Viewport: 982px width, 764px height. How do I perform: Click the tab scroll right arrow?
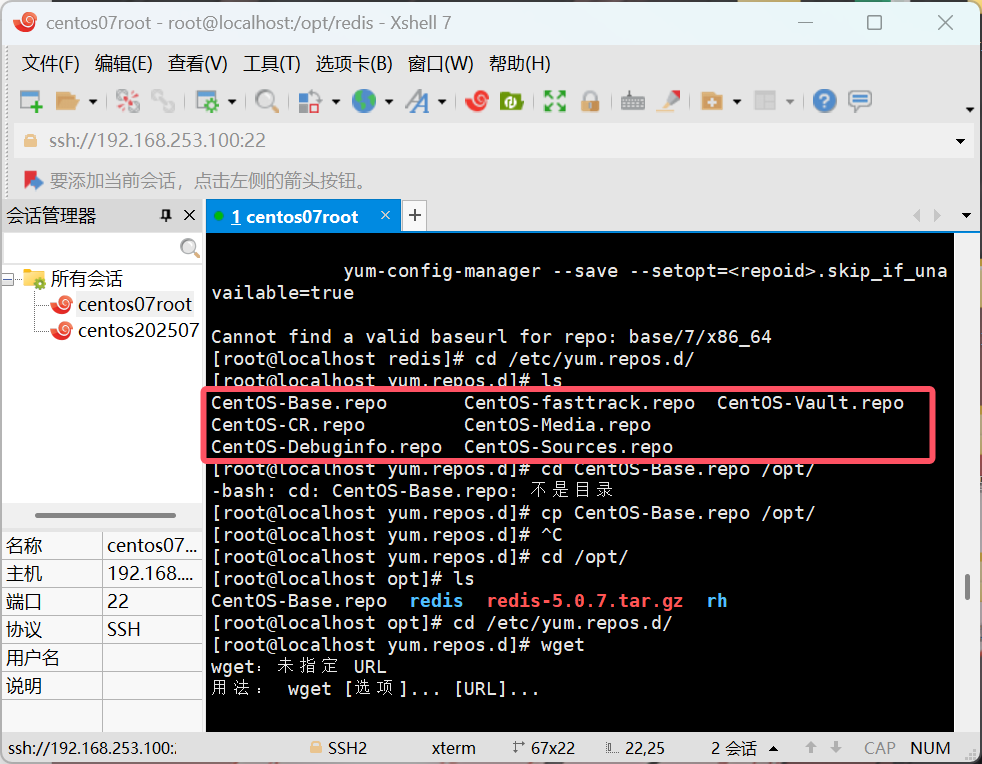[x=938, y=215]
